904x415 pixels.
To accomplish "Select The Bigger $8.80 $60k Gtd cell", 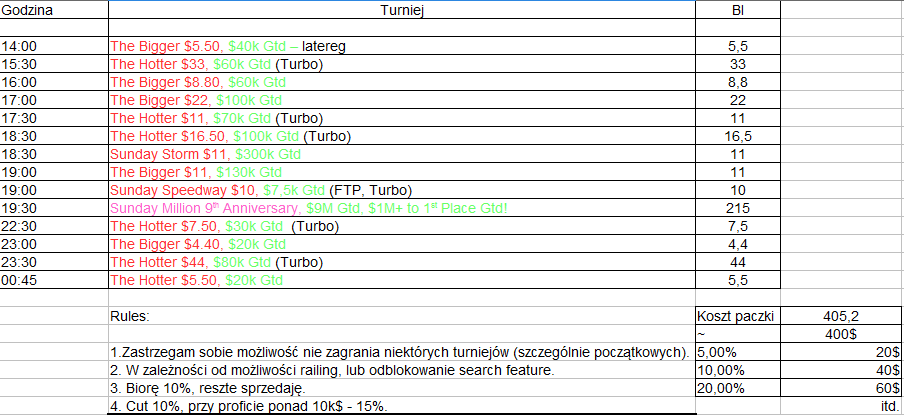I will (x=402, y=82).
